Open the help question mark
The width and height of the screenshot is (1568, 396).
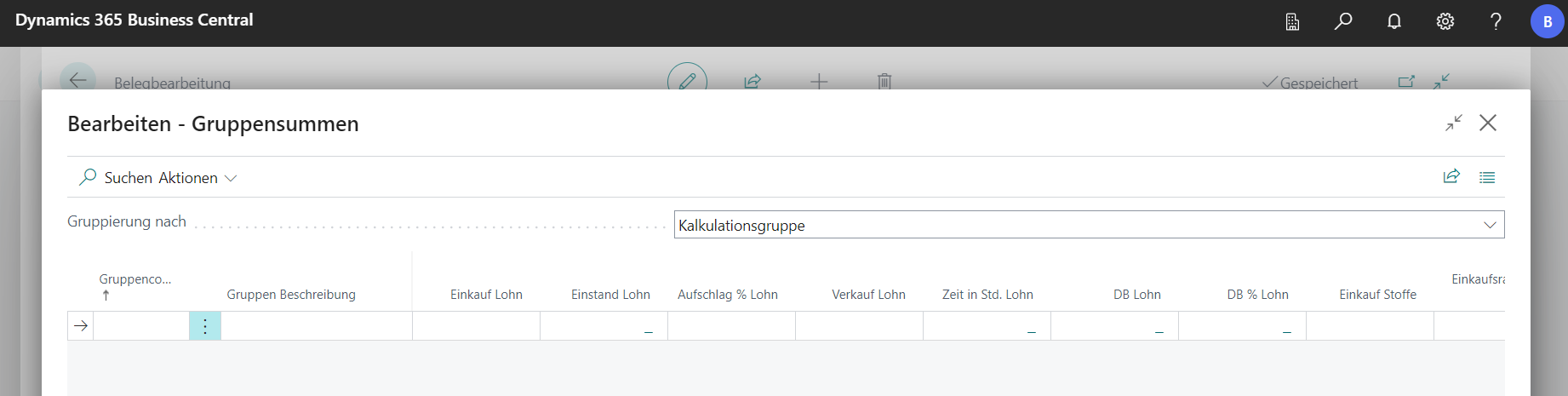[1496, 21]
